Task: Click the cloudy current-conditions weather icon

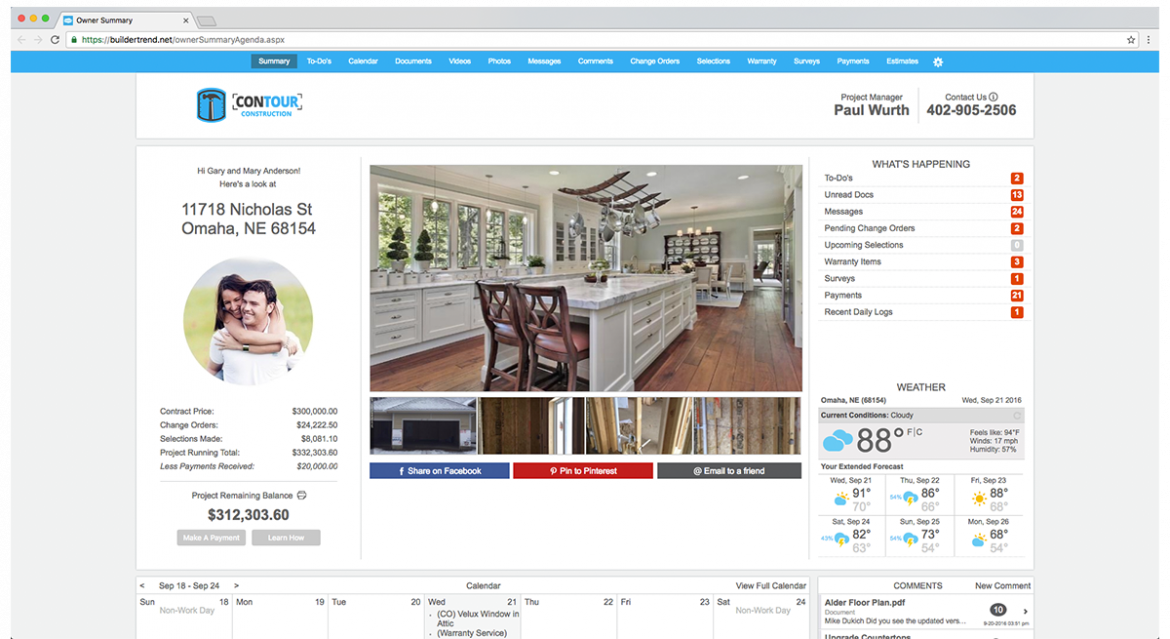Action: point(838,439)
